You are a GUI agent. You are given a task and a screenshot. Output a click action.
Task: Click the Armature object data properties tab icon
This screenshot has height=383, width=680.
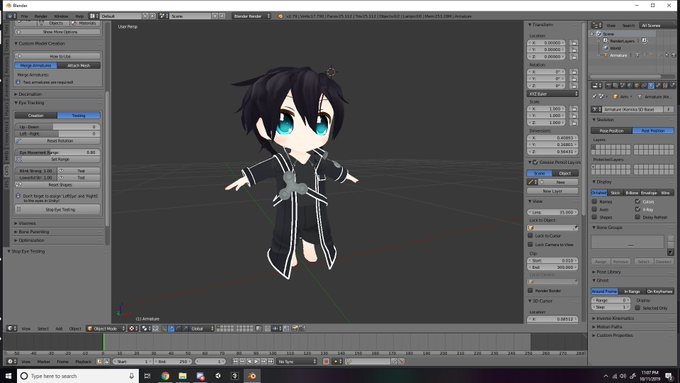(651, 85)
